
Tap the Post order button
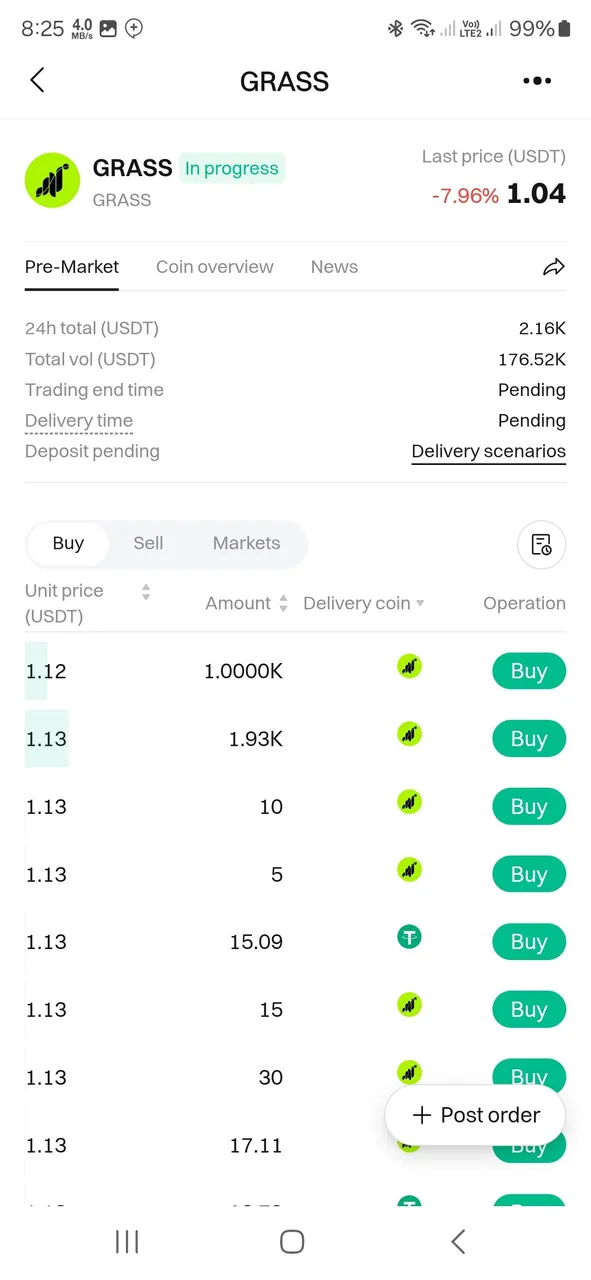pos(476,1115)
